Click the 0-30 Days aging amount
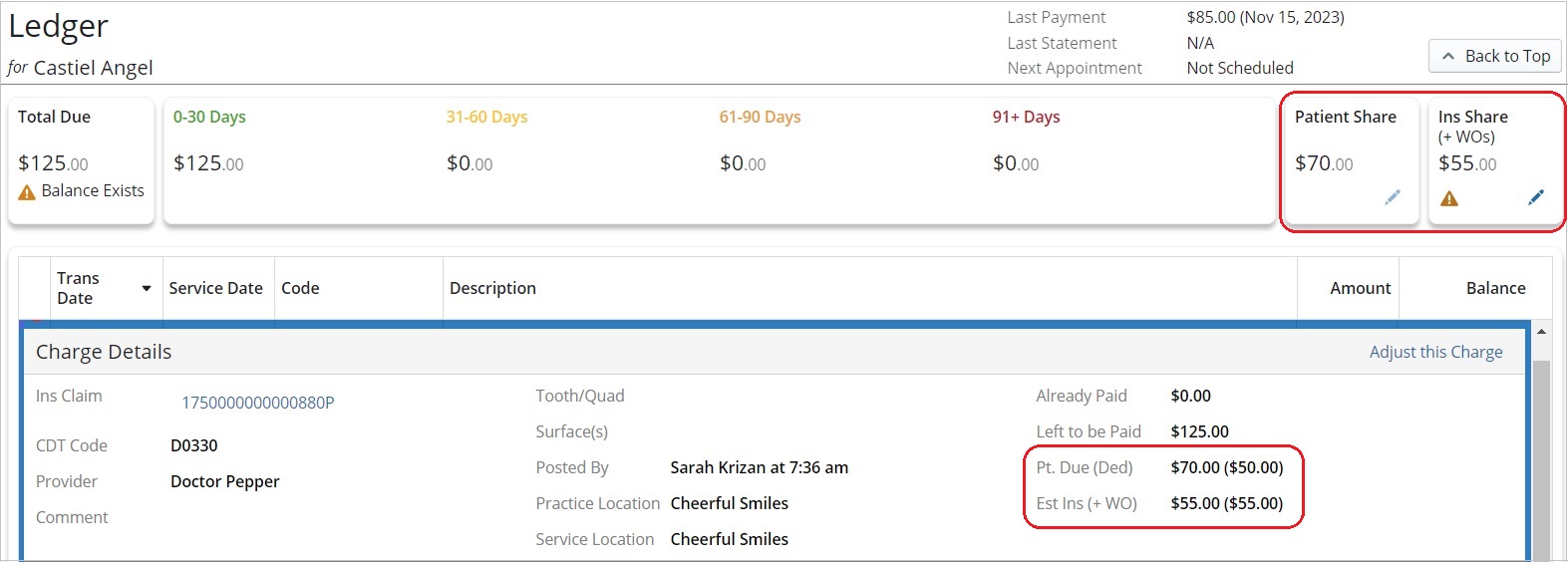1568x562 pixels. coord(208,163)
